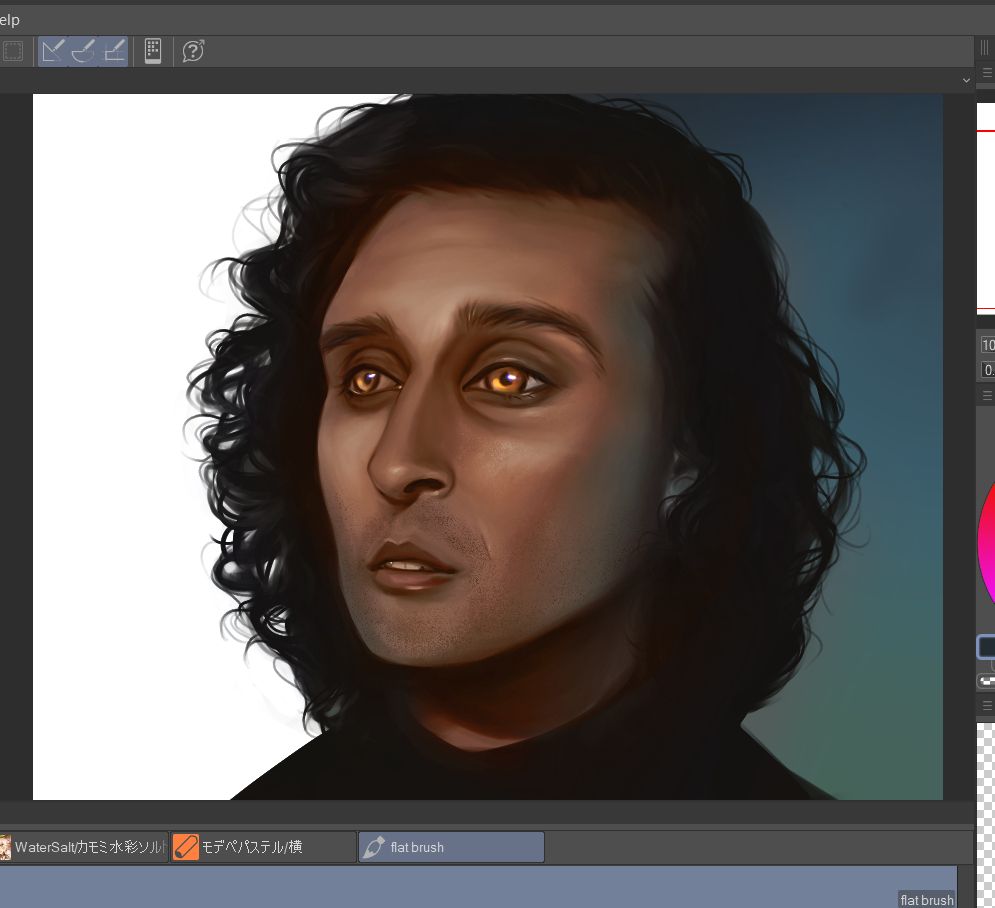995x908 pixels.
Task: Select the dark main color swatch
Action: 986,647
